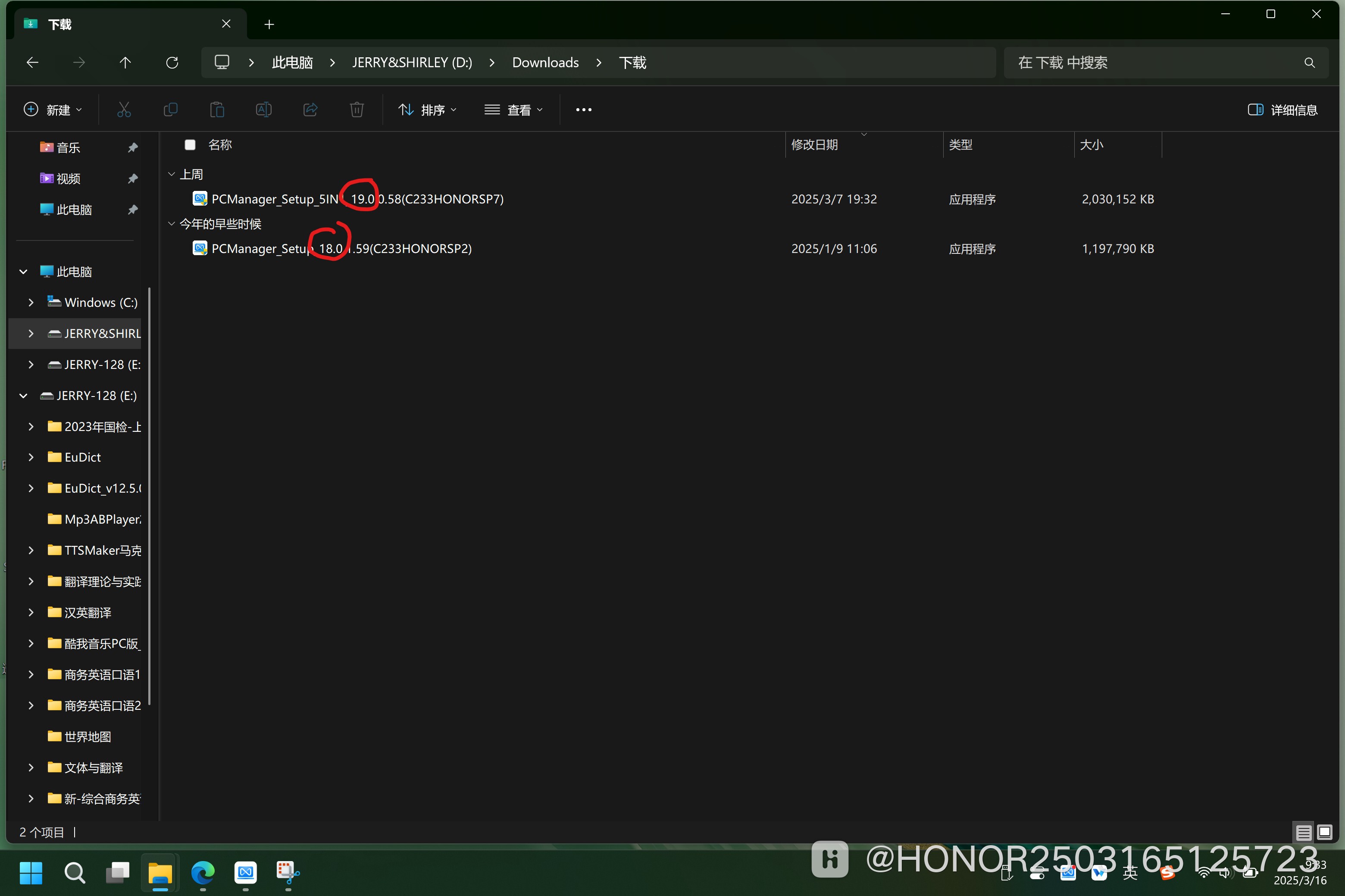1345x896 pixels.
Task: Select file PCManager_Setup 19.0.0.58(C233HONORSP7)
Action: tap(357, 199)
